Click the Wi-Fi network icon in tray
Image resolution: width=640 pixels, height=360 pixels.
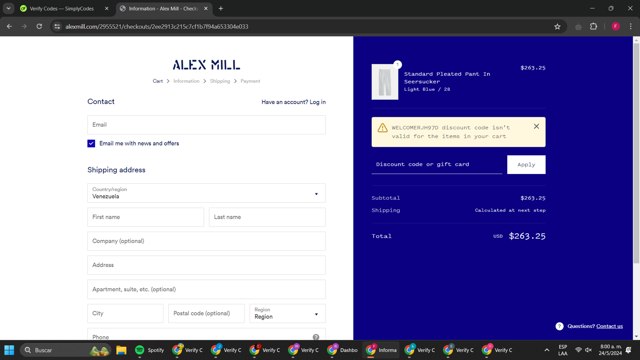(578, 350)
